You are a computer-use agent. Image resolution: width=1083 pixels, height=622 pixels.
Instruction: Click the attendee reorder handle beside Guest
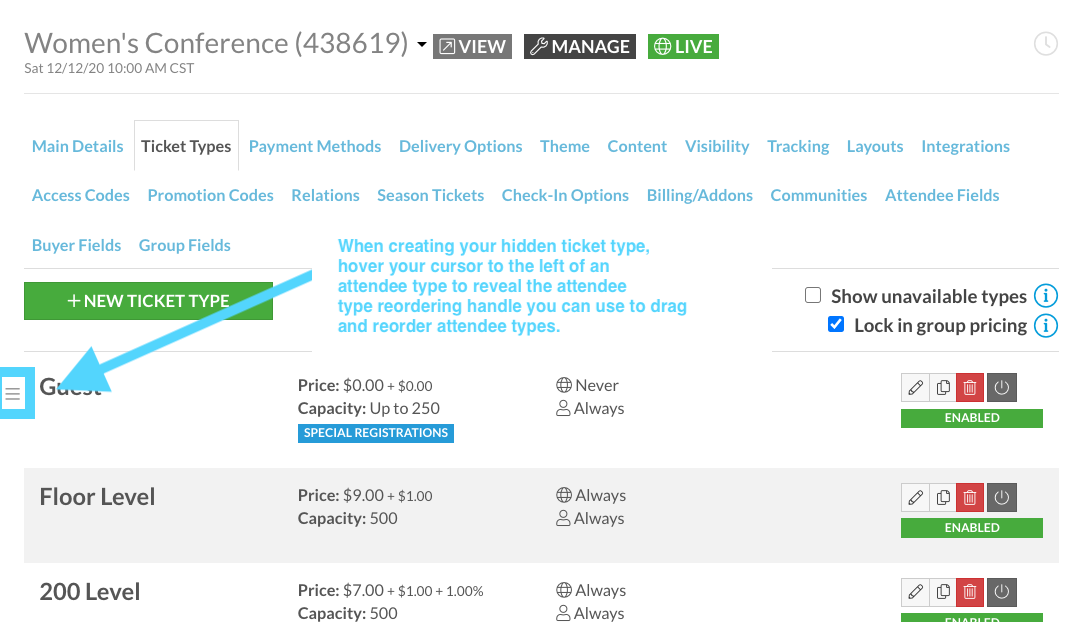[14, 393]
